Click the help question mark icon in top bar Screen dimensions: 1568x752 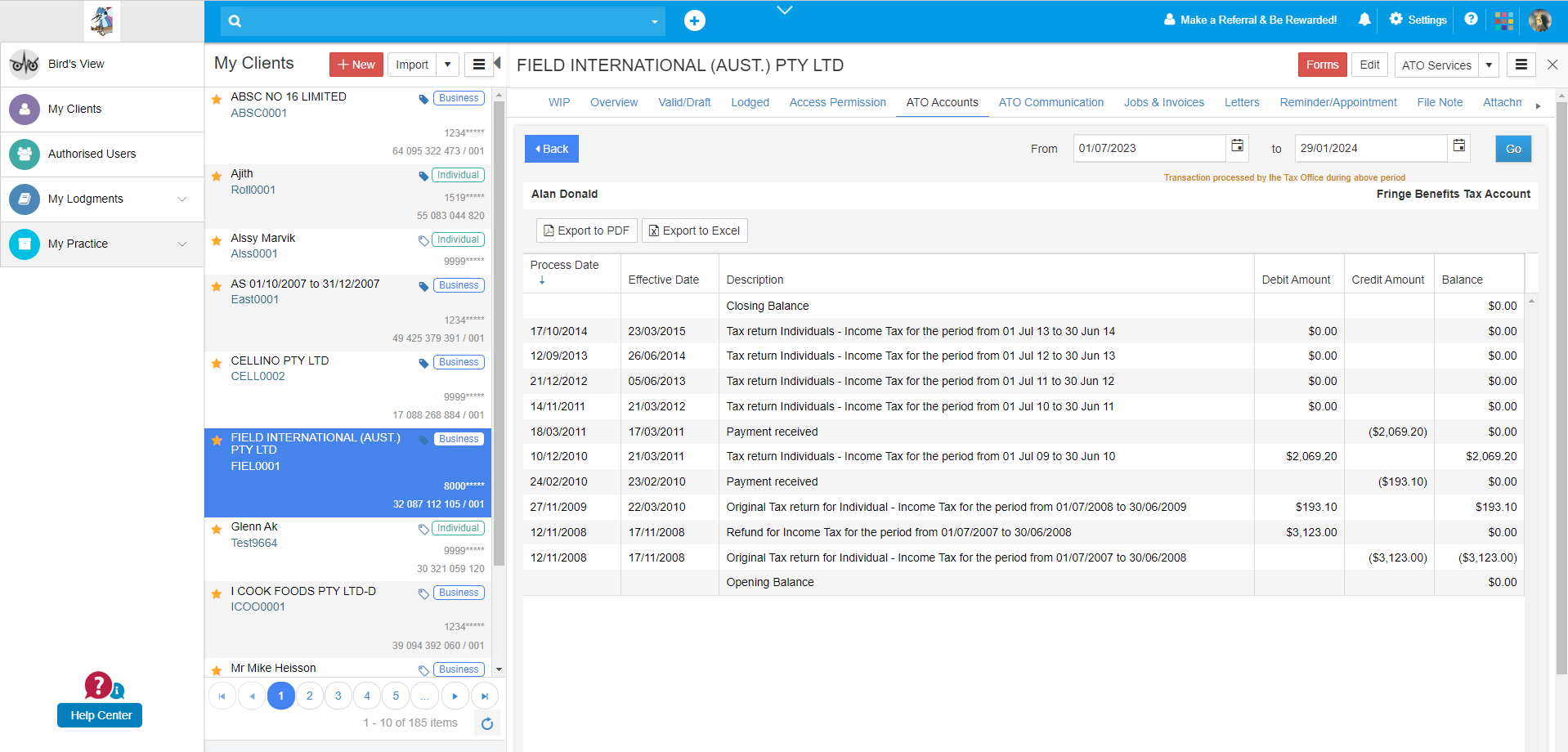pyautogui.click(x=1471, y=19)
